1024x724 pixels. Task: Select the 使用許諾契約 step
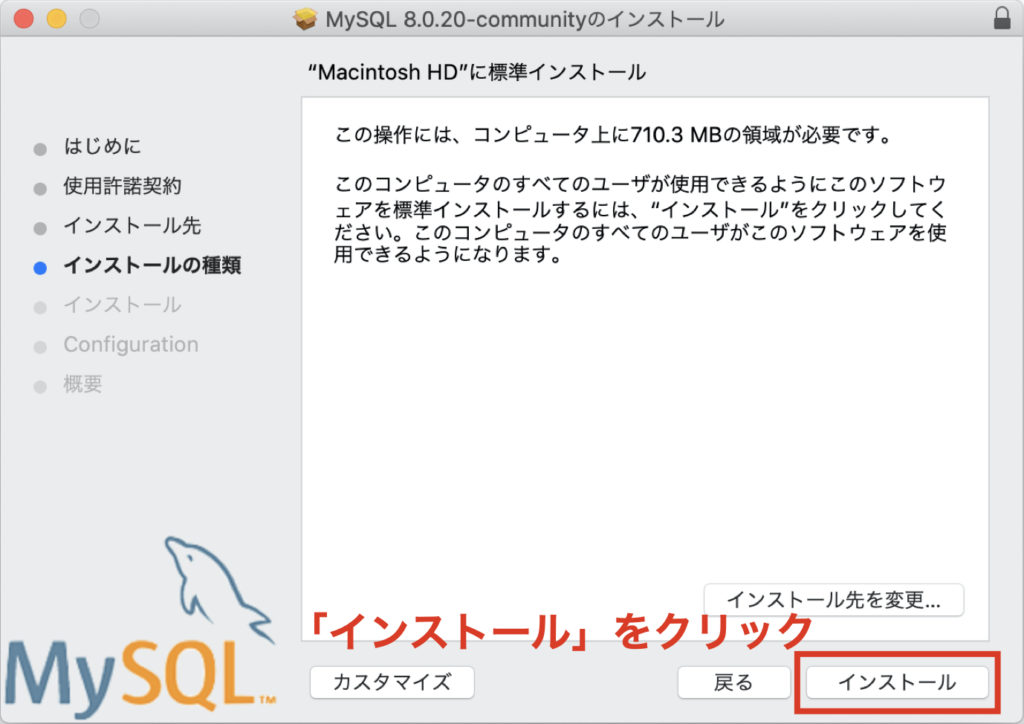point(122,186)
